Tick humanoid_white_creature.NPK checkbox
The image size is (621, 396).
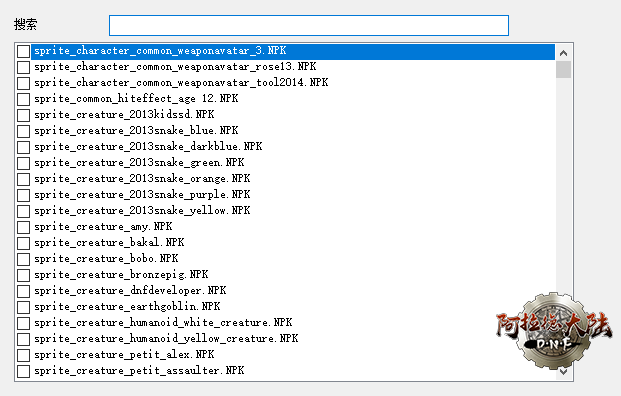tap(23, 323)
